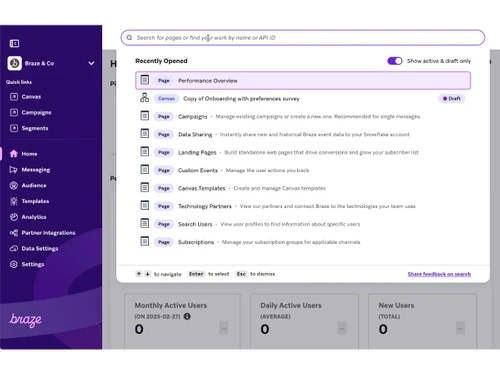Open the Audience menu
The image size is (500, 375).
coord(34,185)
